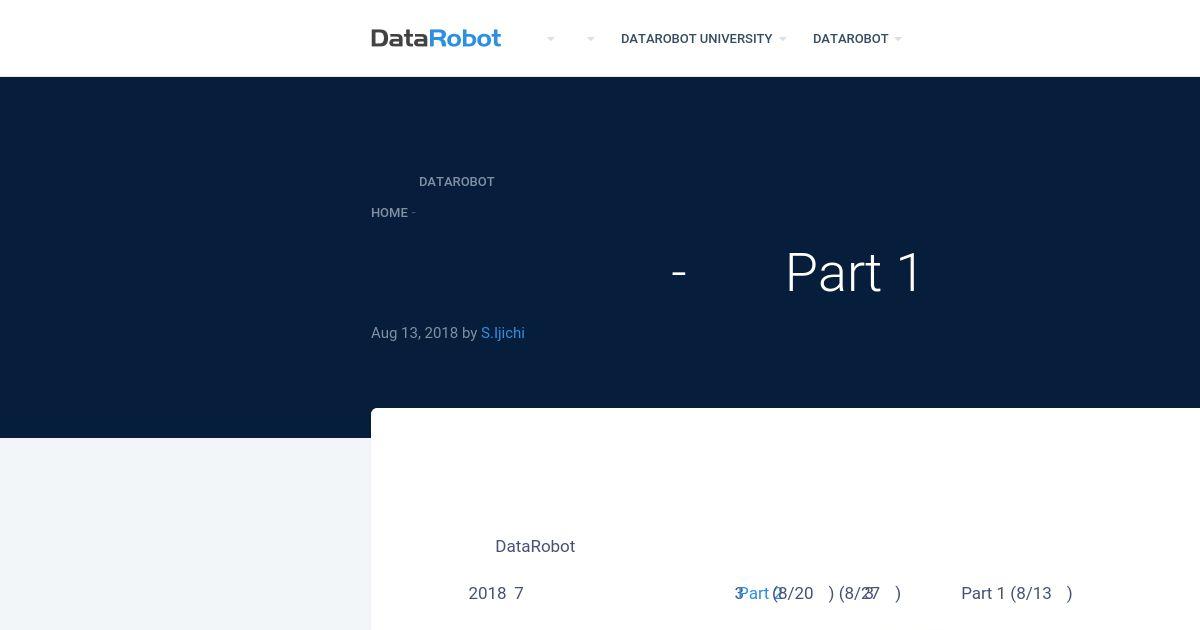Select the 'Aug 13, 2018' publish date text
The height and width of the screenshot is (630, 1200).
(414, 333)
